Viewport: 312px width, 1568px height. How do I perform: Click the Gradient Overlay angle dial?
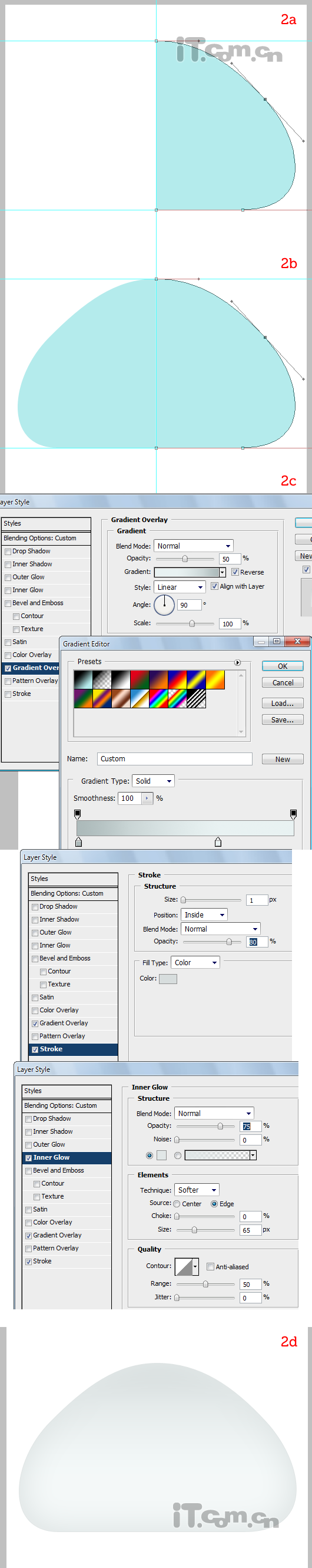(x=164, y=605)
